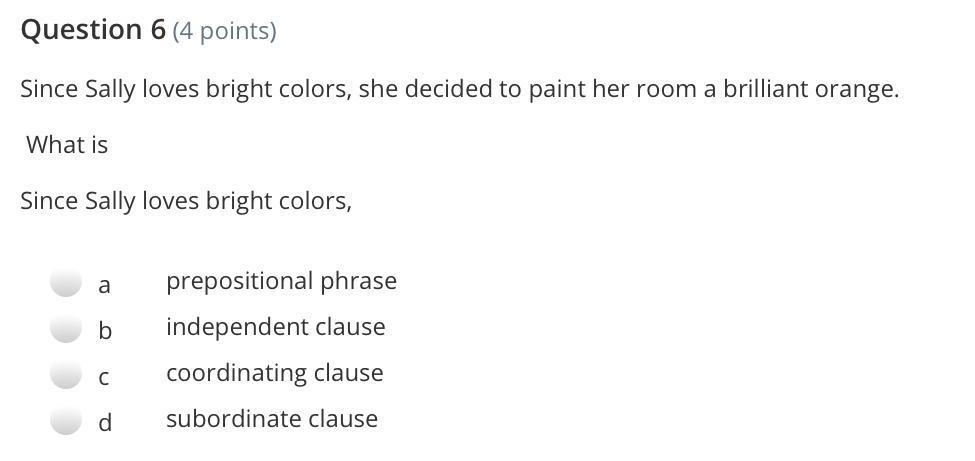Click the letter 'c' option label
This screenshot has width=975, height=461.
tap(104, 377)
